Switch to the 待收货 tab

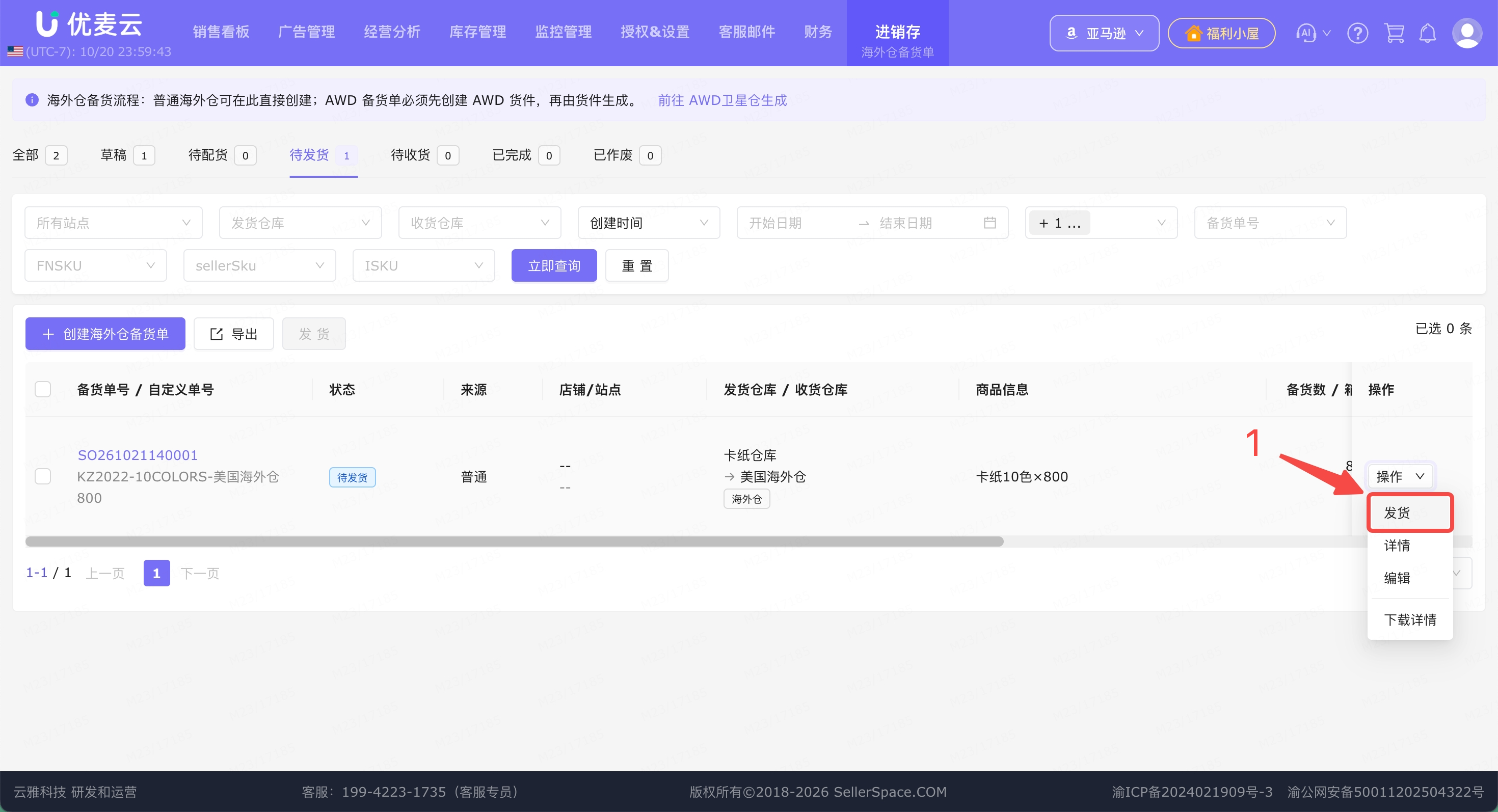[424, 155]
